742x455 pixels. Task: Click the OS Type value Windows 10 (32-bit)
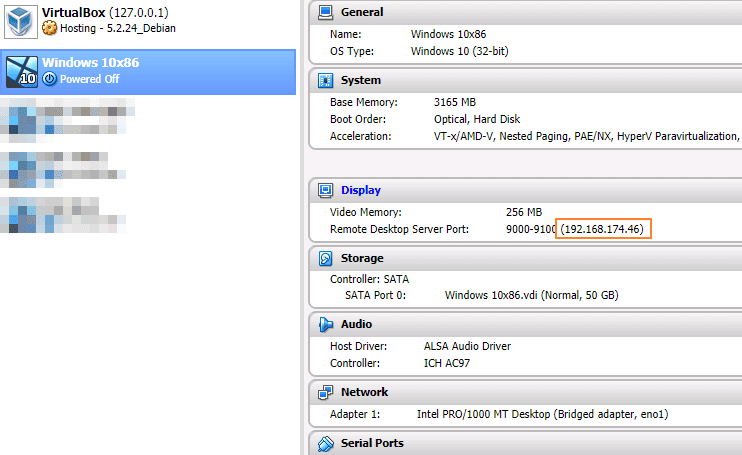[x=459, y=51]
